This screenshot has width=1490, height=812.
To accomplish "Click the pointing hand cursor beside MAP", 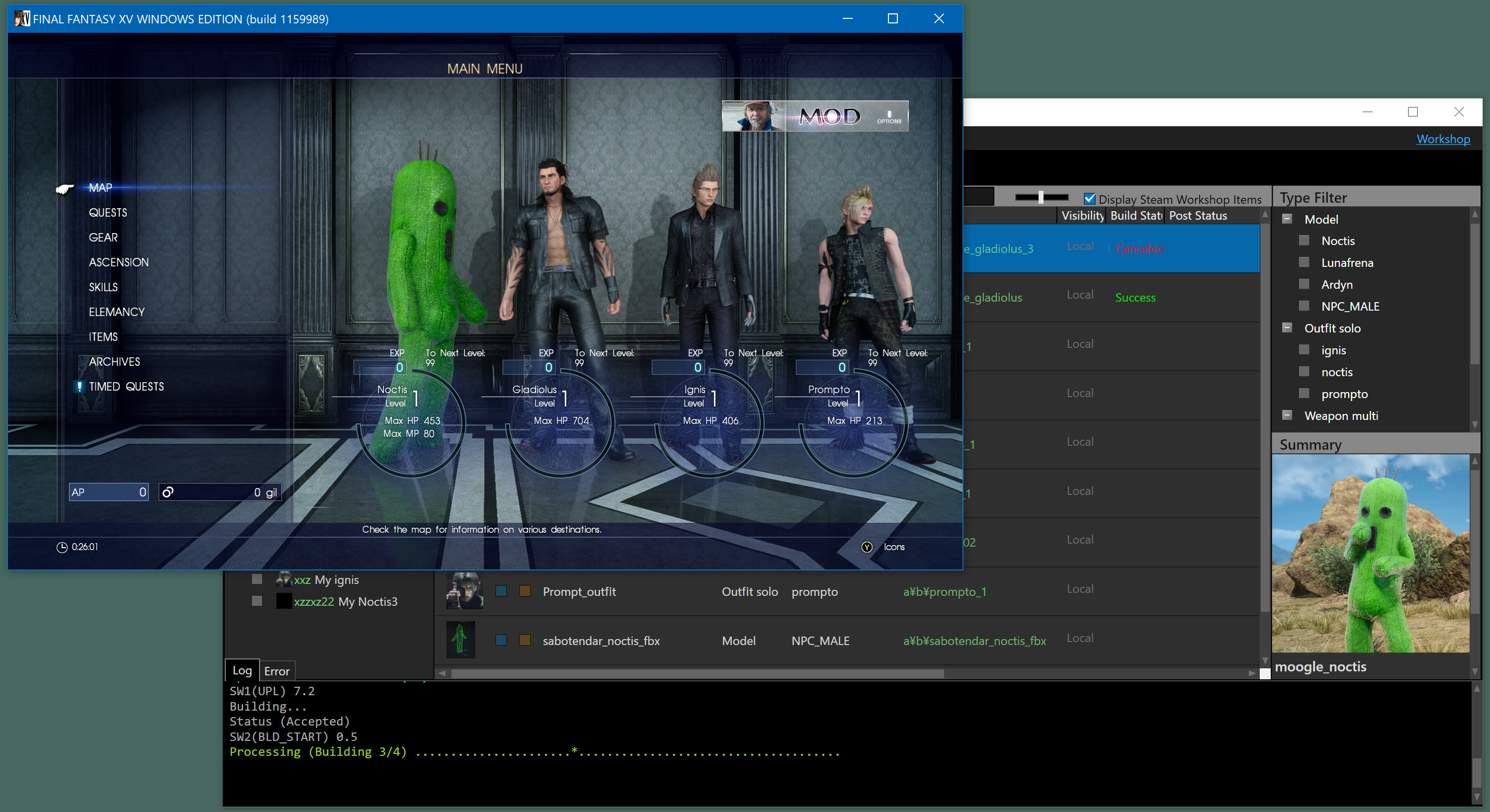I will coord(65,189).
